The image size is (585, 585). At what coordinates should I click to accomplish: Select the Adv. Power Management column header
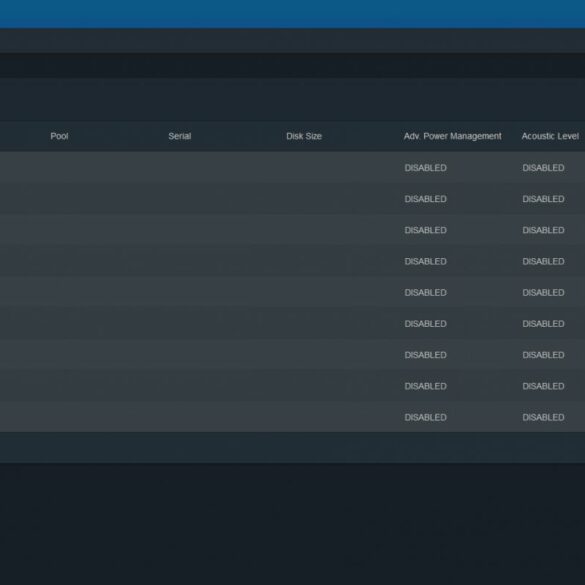(452, 136)
